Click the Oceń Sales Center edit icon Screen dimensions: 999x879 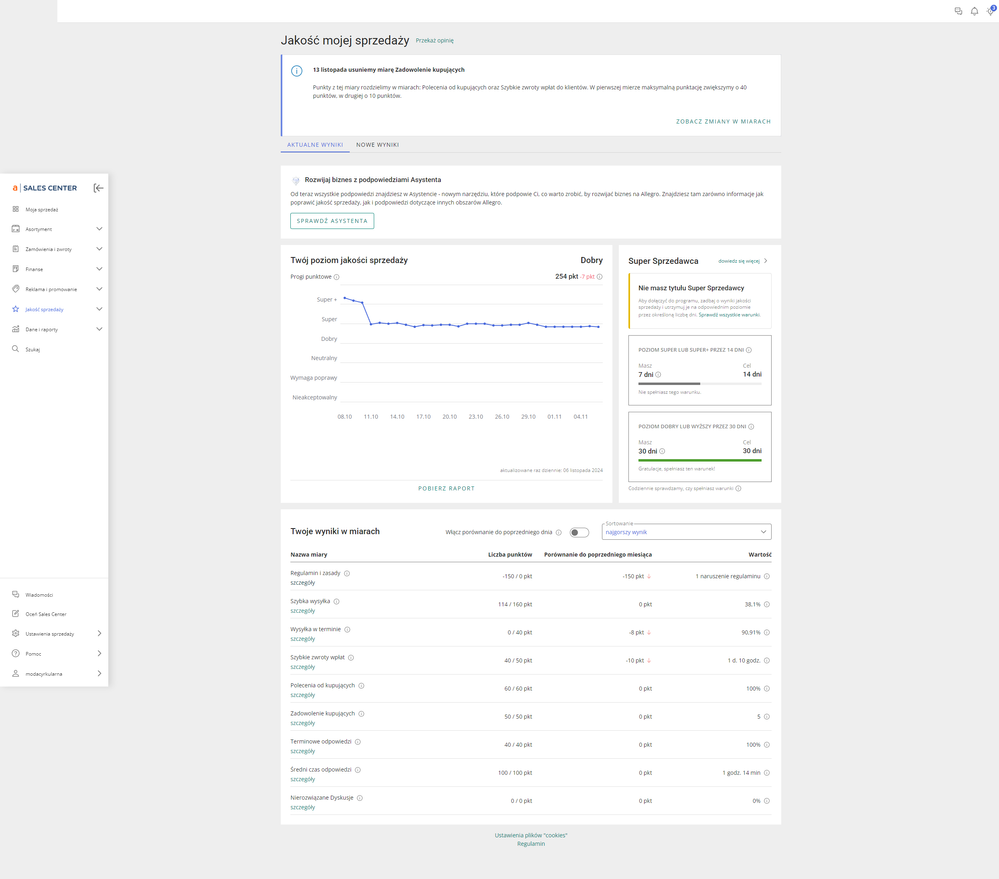(16, 614)
